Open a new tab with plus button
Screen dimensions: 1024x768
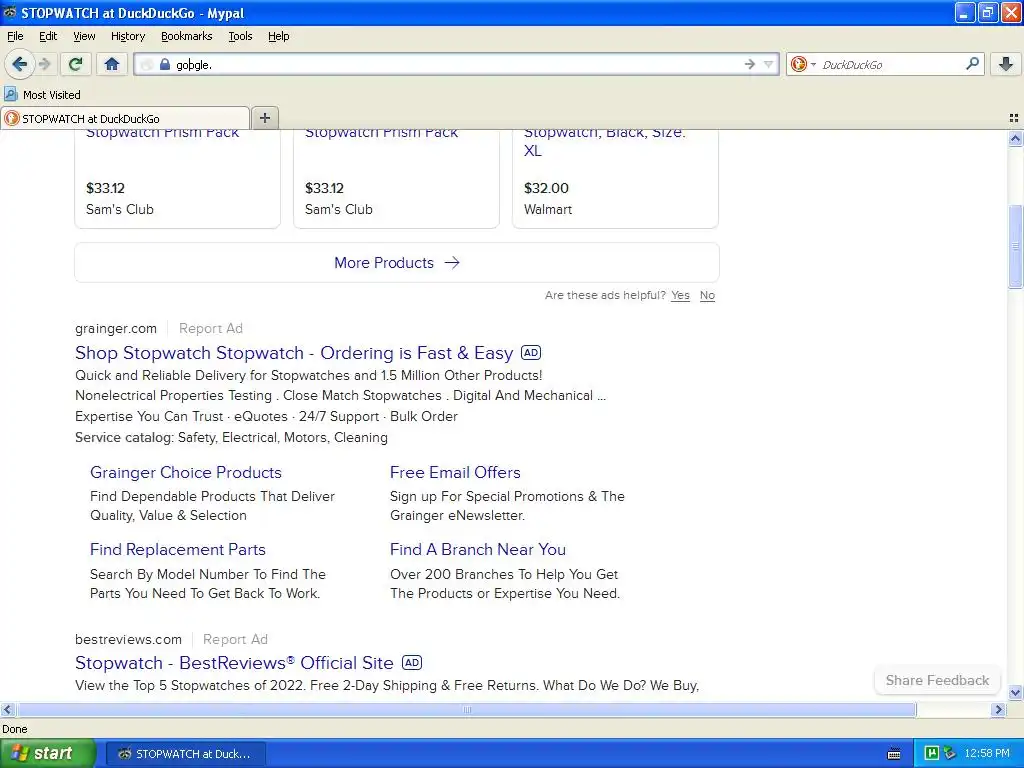coord(264,118)
